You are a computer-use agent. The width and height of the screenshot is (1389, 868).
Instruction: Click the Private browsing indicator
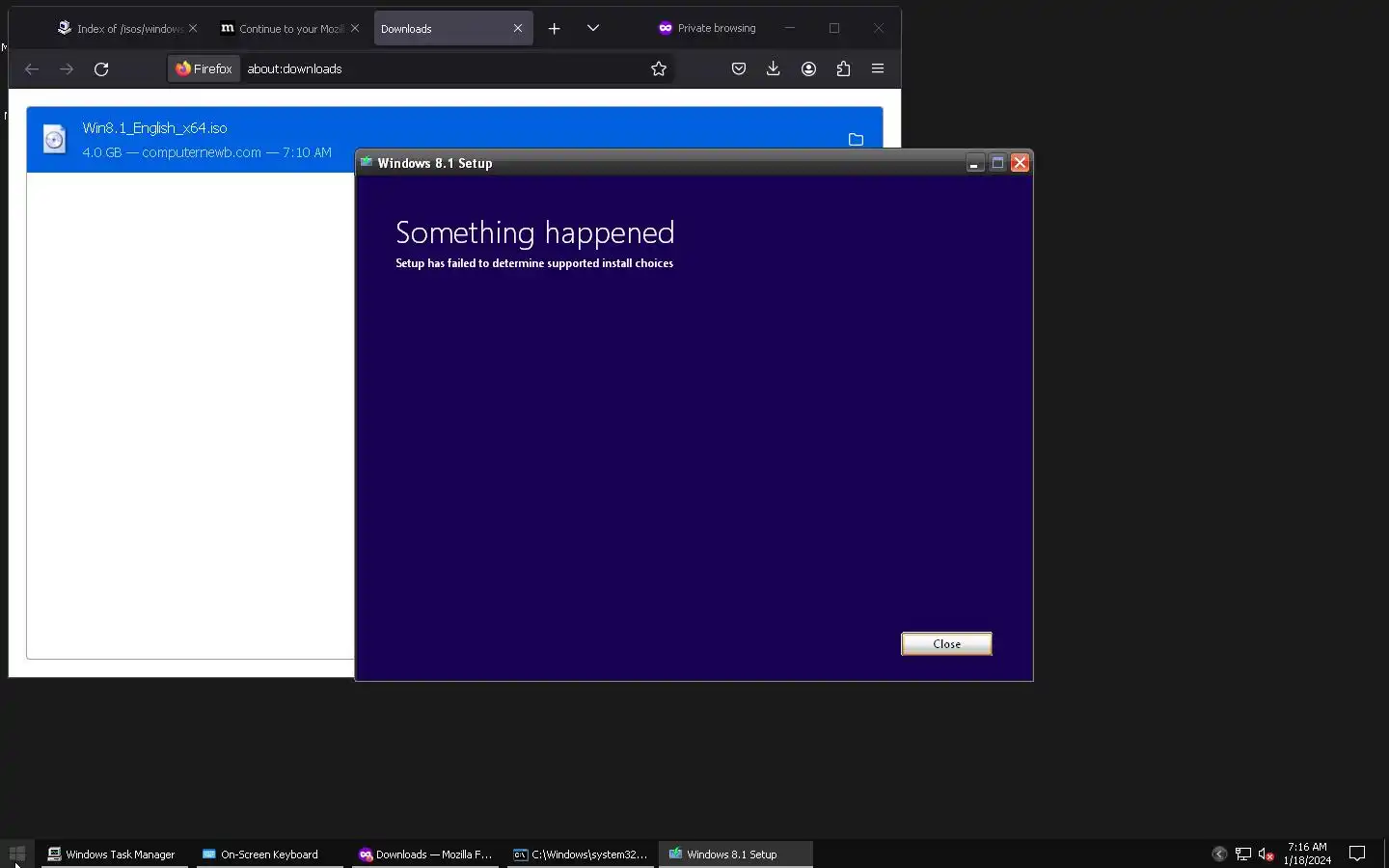707,28
